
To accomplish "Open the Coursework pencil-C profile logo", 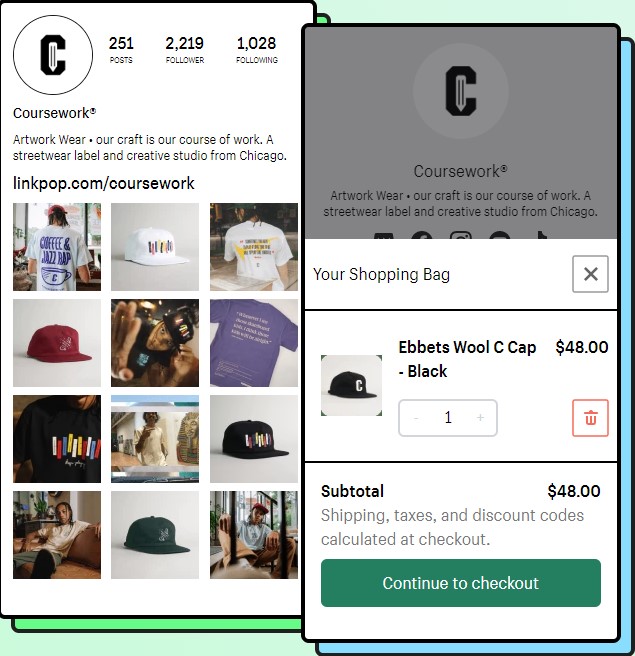I will tap(53, 55).
